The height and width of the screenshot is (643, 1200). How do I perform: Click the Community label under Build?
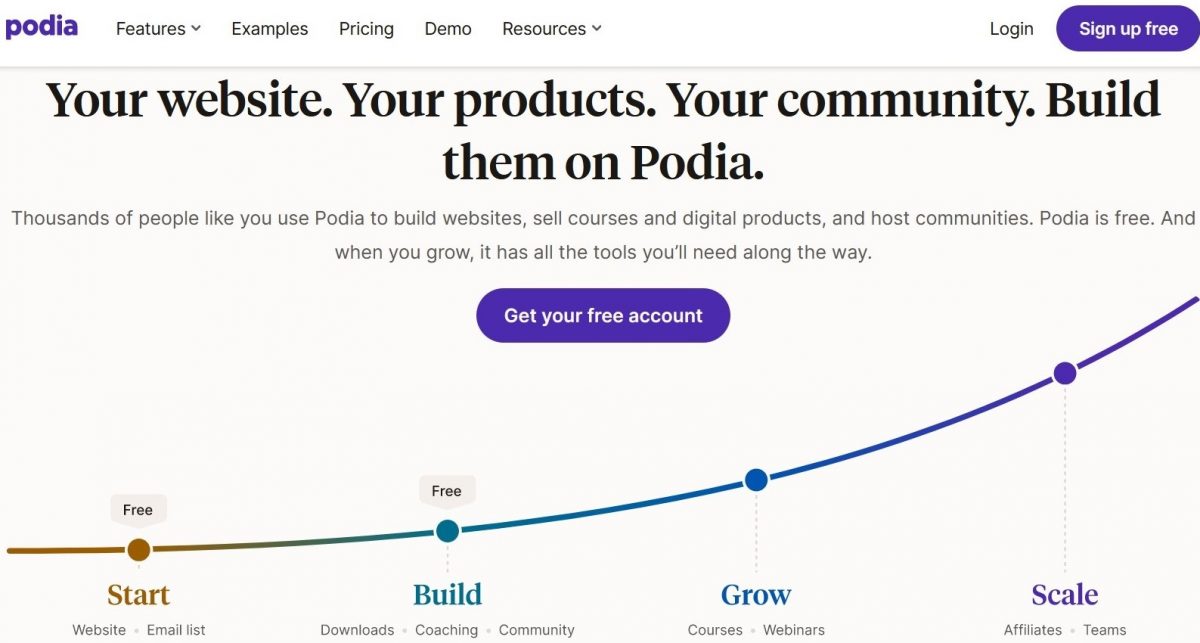[x=537, y=630]
